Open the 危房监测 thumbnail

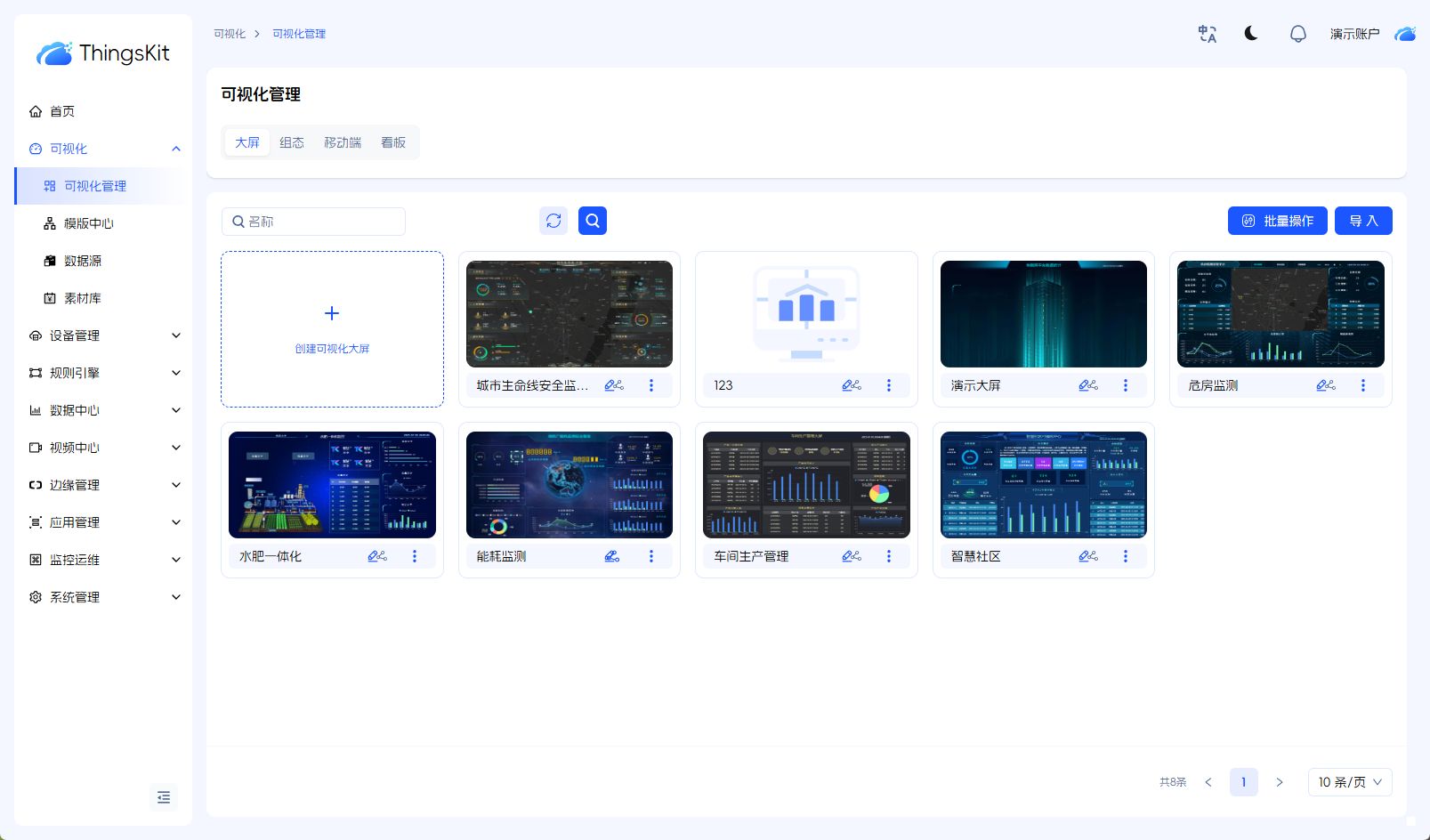1281,314
